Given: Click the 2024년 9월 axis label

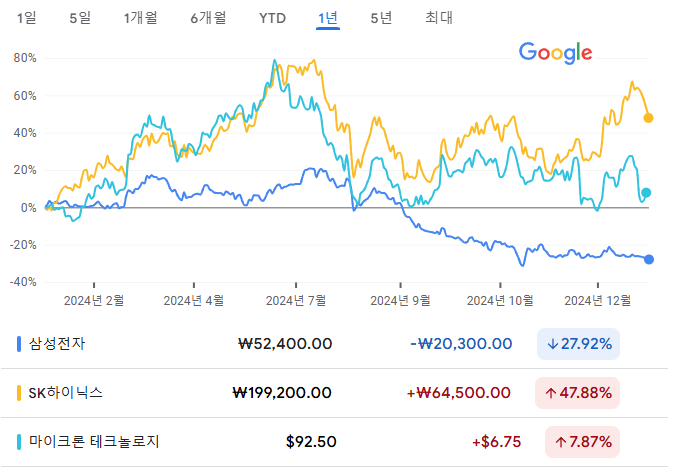Looking at the screenshot, I should [x=400, y=301].
